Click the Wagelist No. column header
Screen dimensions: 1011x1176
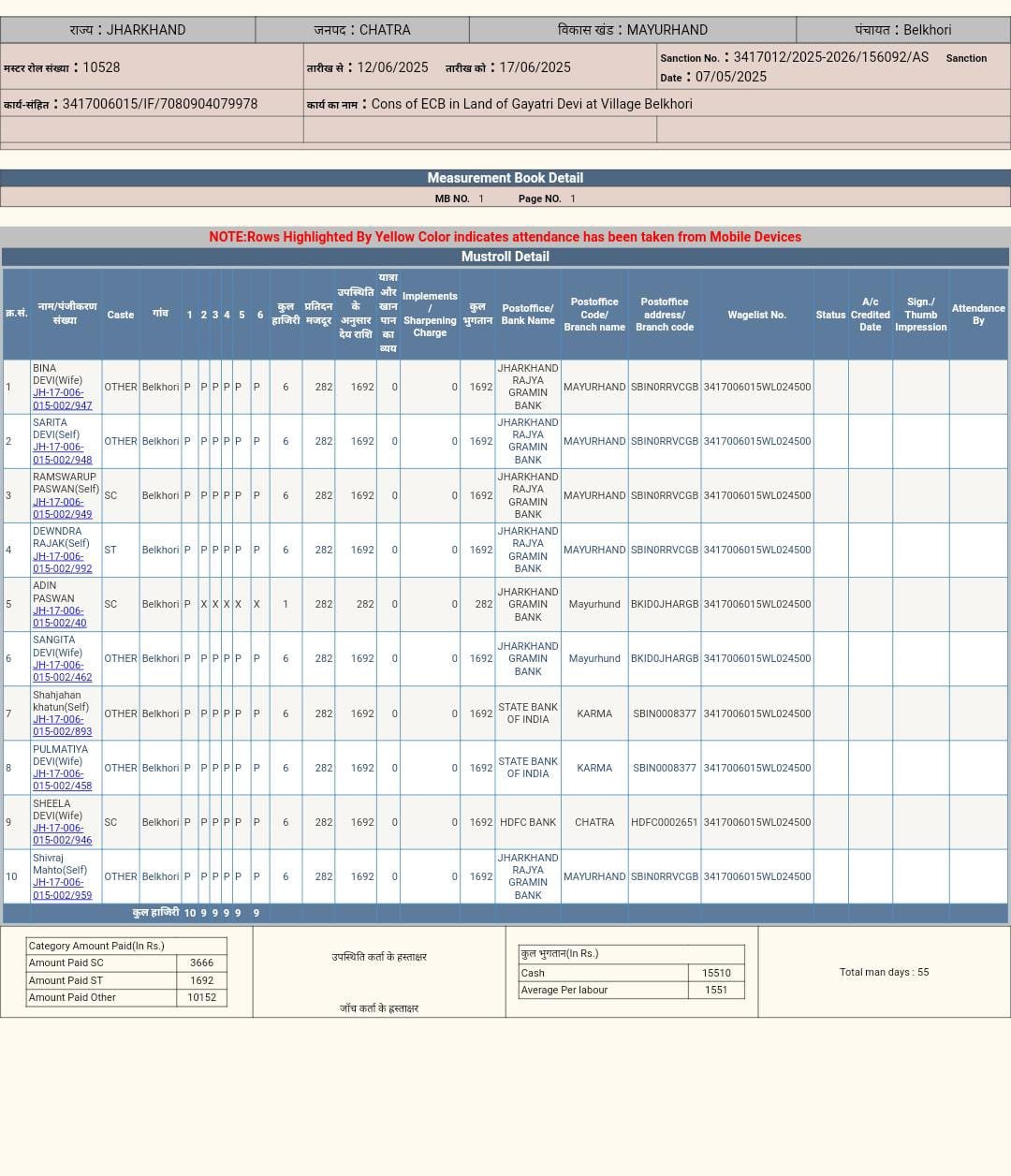pyautogui.click(x=757, y=315)
